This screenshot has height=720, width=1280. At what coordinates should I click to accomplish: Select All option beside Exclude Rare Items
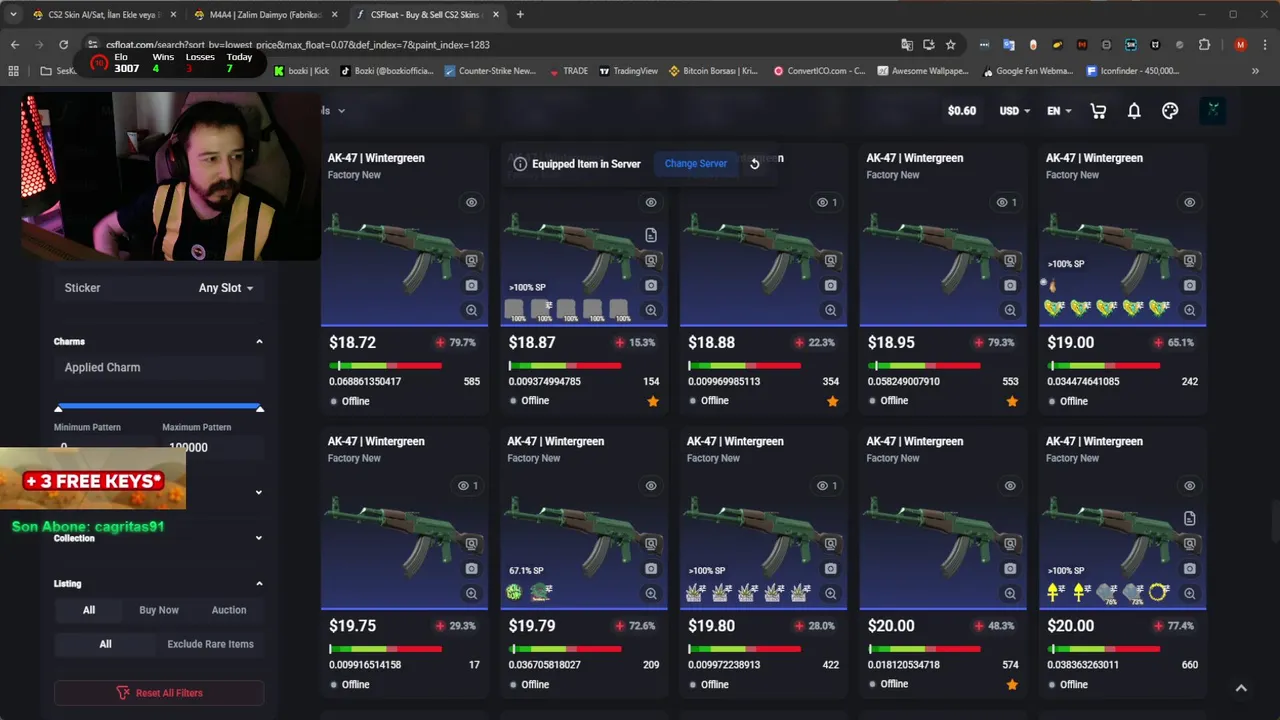pyautogui.click(x=105, y=644)
